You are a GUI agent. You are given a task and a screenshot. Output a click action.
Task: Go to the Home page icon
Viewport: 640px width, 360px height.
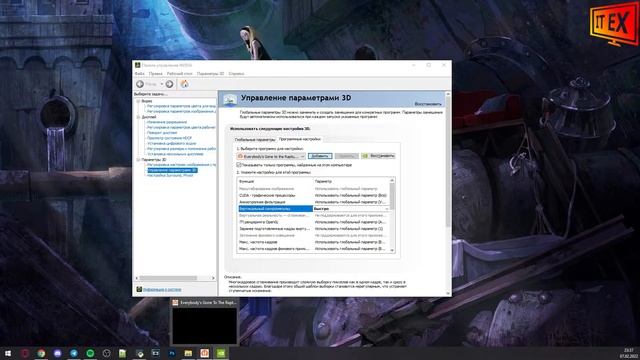(184, 84)
